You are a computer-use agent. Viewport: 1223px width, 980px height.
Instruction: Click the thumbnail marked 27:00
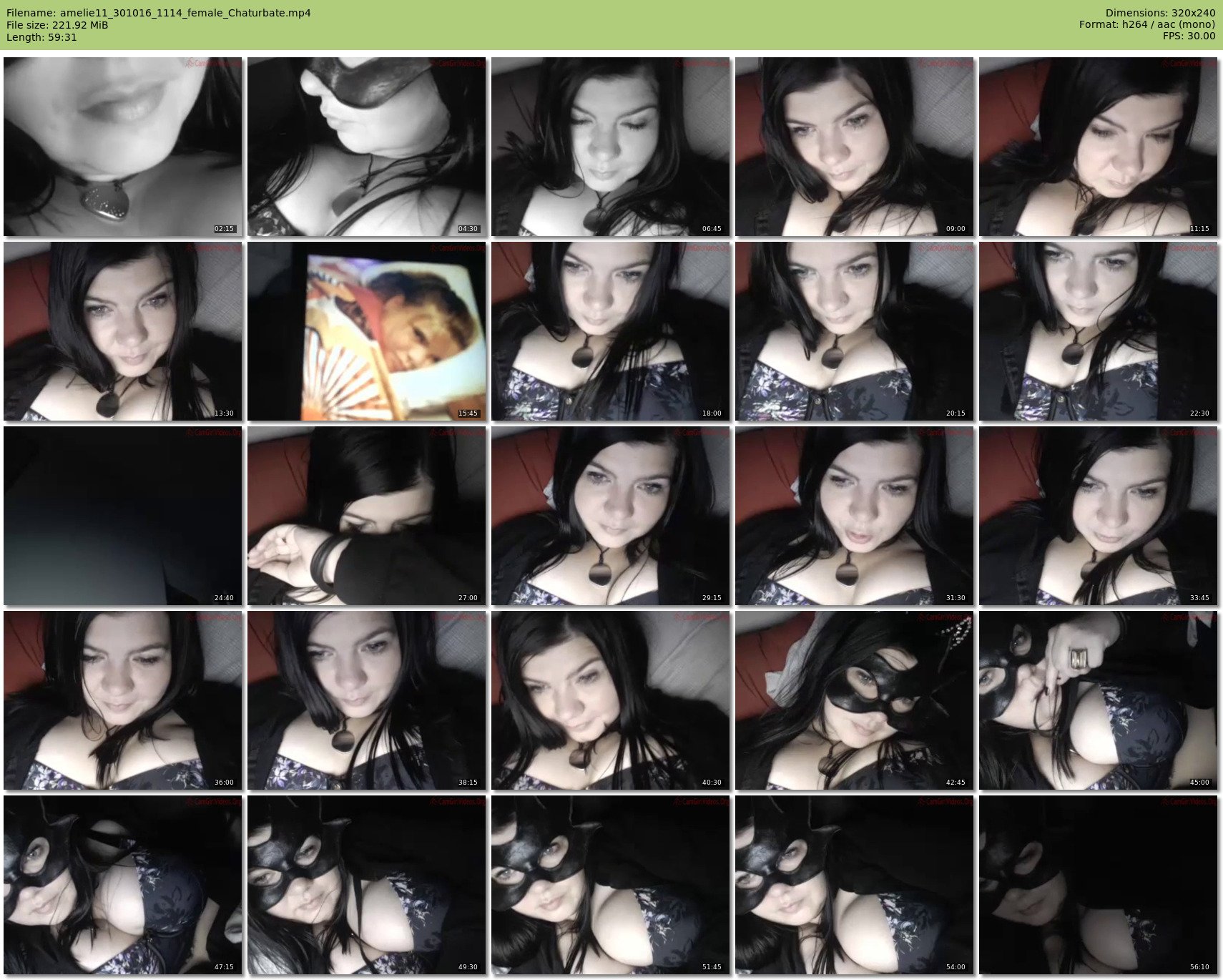pyautogui.click(x=366, y=516)
